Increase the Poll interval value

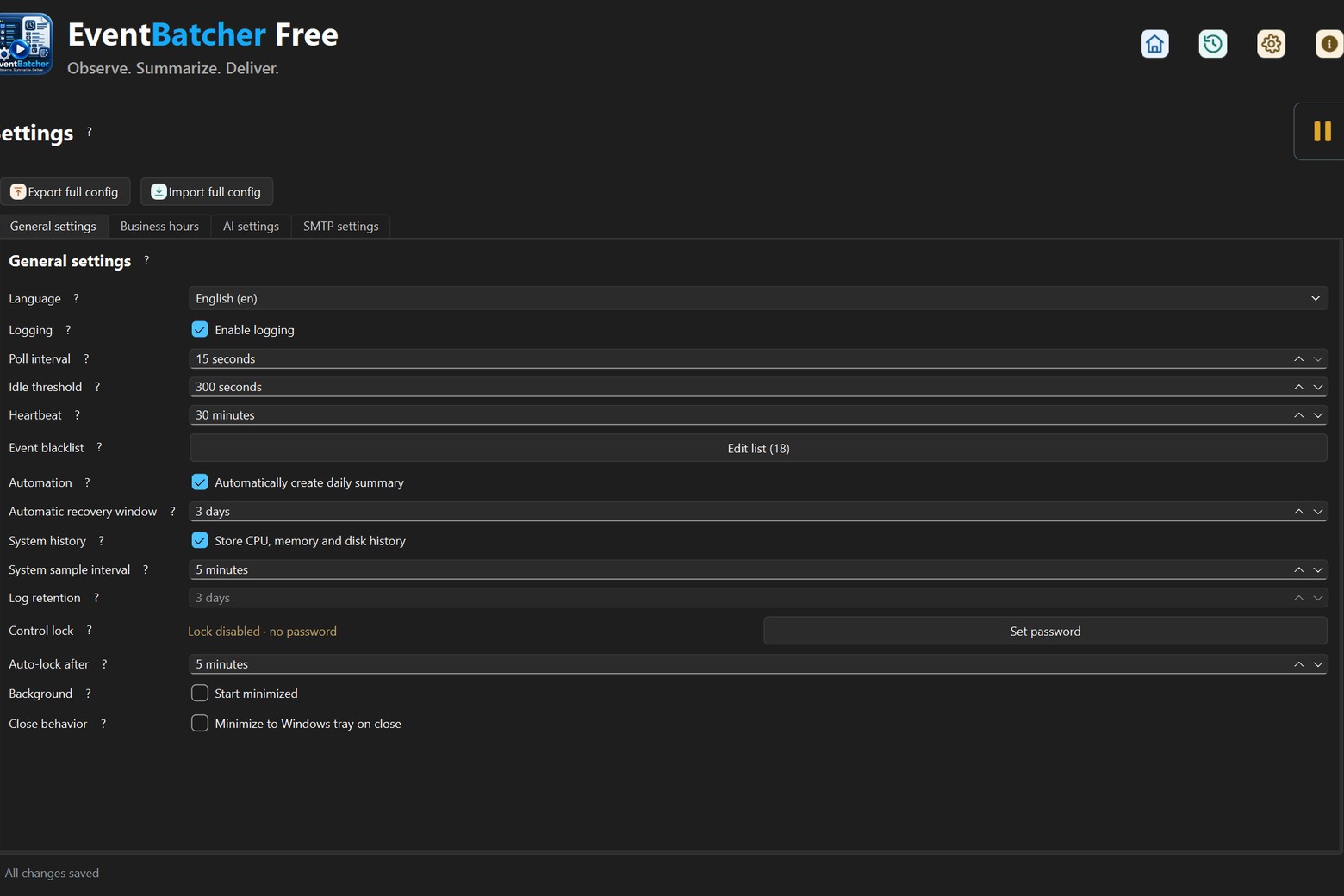point(1298,358)
